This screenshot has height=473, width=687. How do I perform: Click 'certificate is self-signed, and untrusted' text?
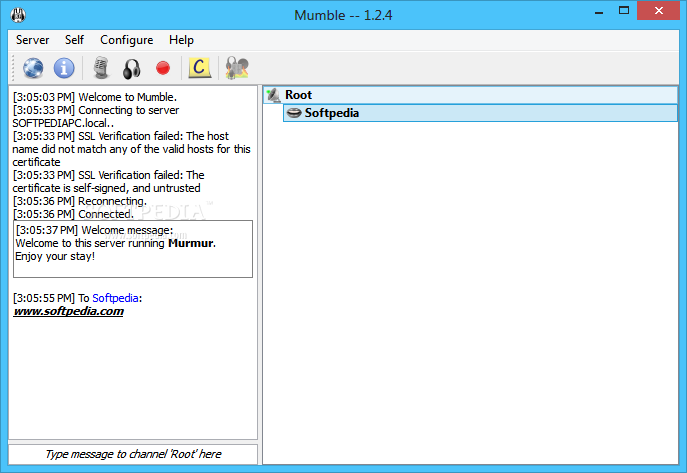tap(106, 188)
